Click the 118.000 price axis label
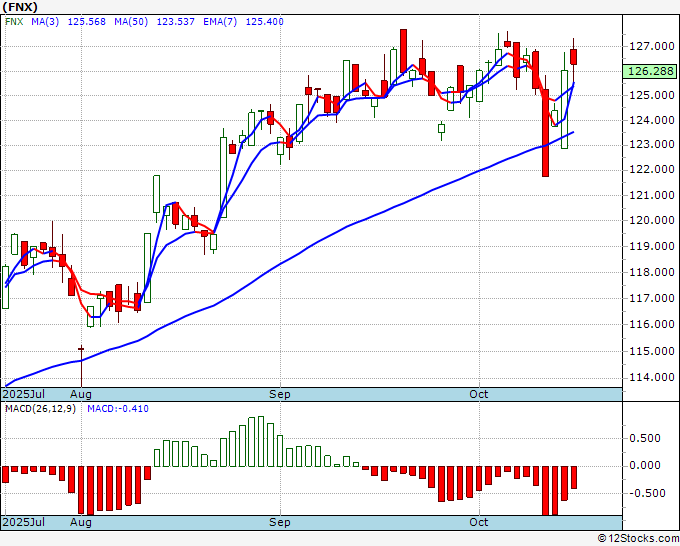 click(652, 272)
